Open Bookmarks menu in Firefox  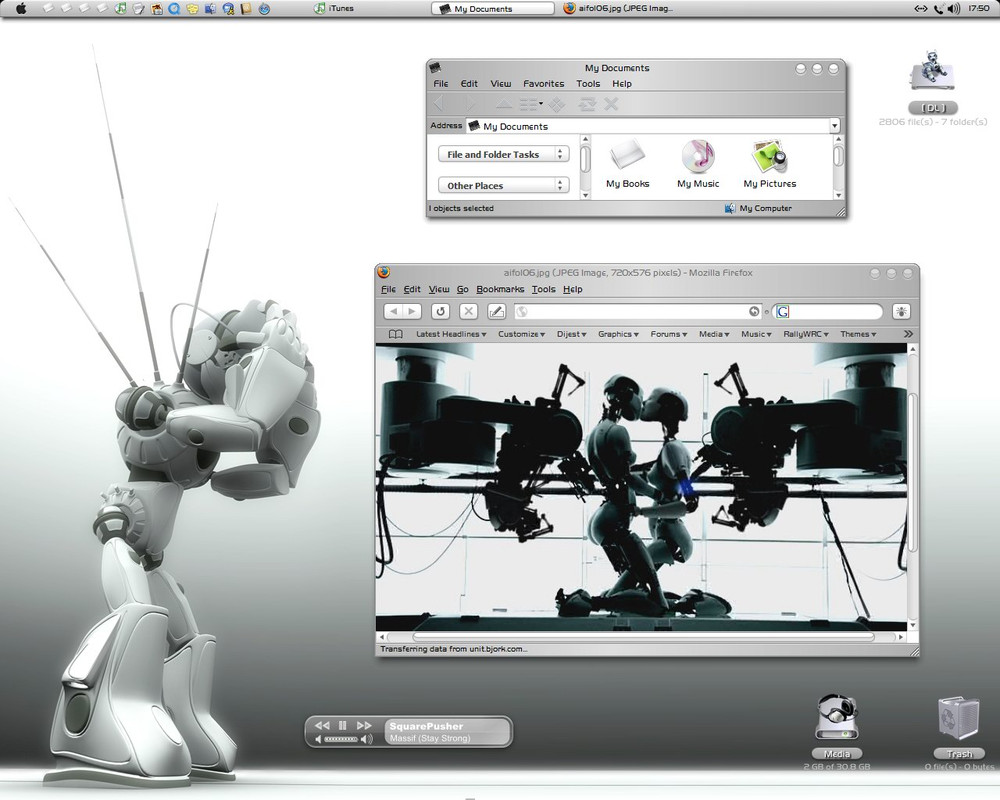click(500, 289)
